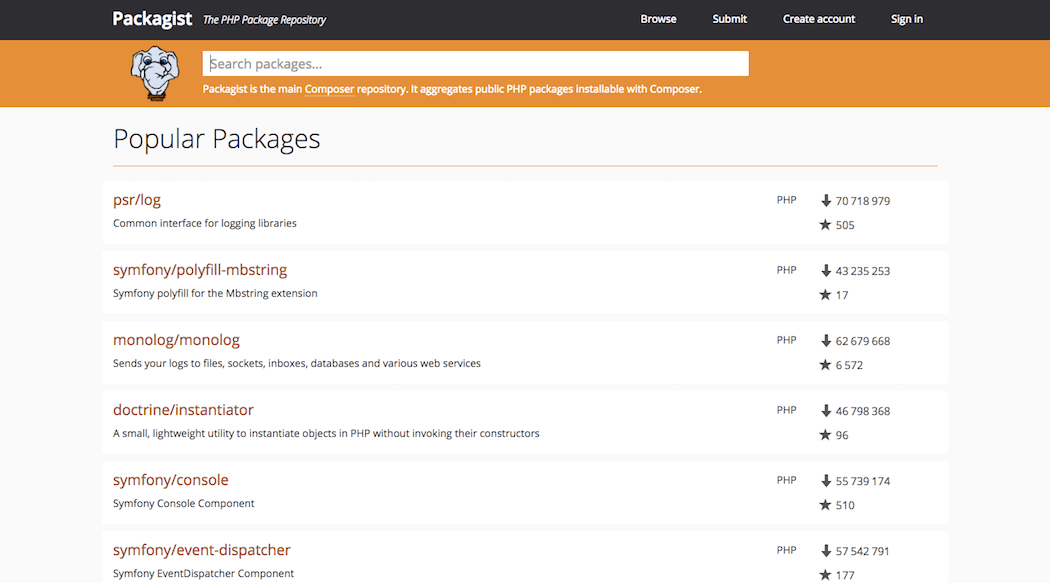The height and width of the screenshot is (583, 1050).
Task: Click the star icon beside 177
Action: tap(825, 575)
